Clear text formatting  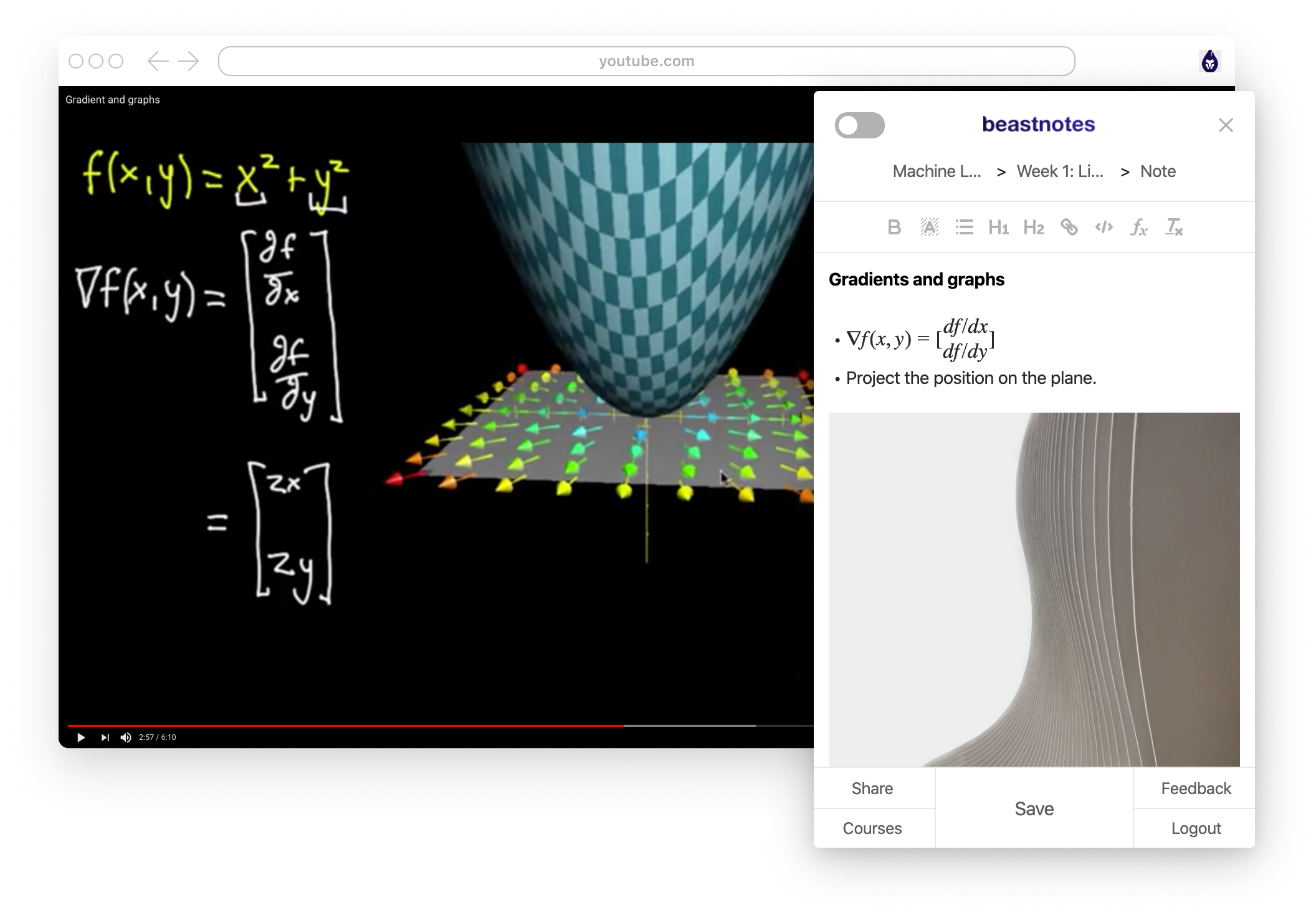coord(1174,228)
